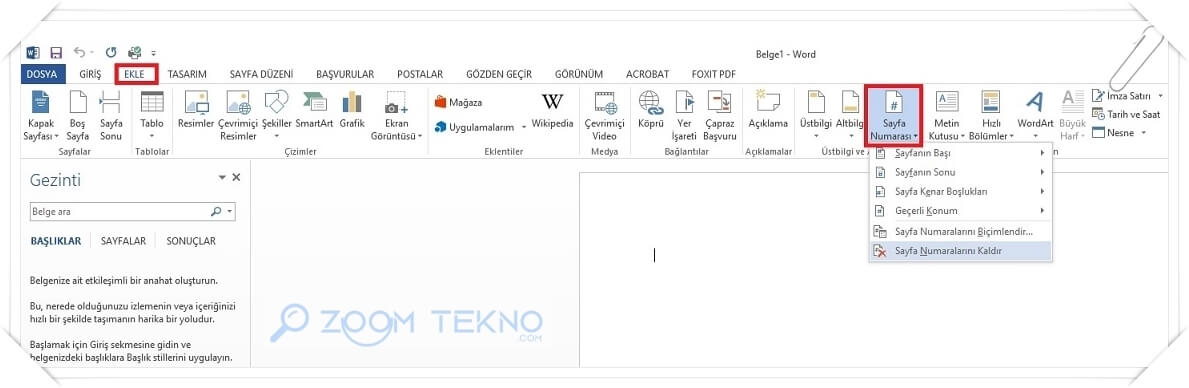Expand the Sayfanın Sonu submenu
This screenshot has height=388, width=1189.
pyautogui.click(x=960, y=172)
